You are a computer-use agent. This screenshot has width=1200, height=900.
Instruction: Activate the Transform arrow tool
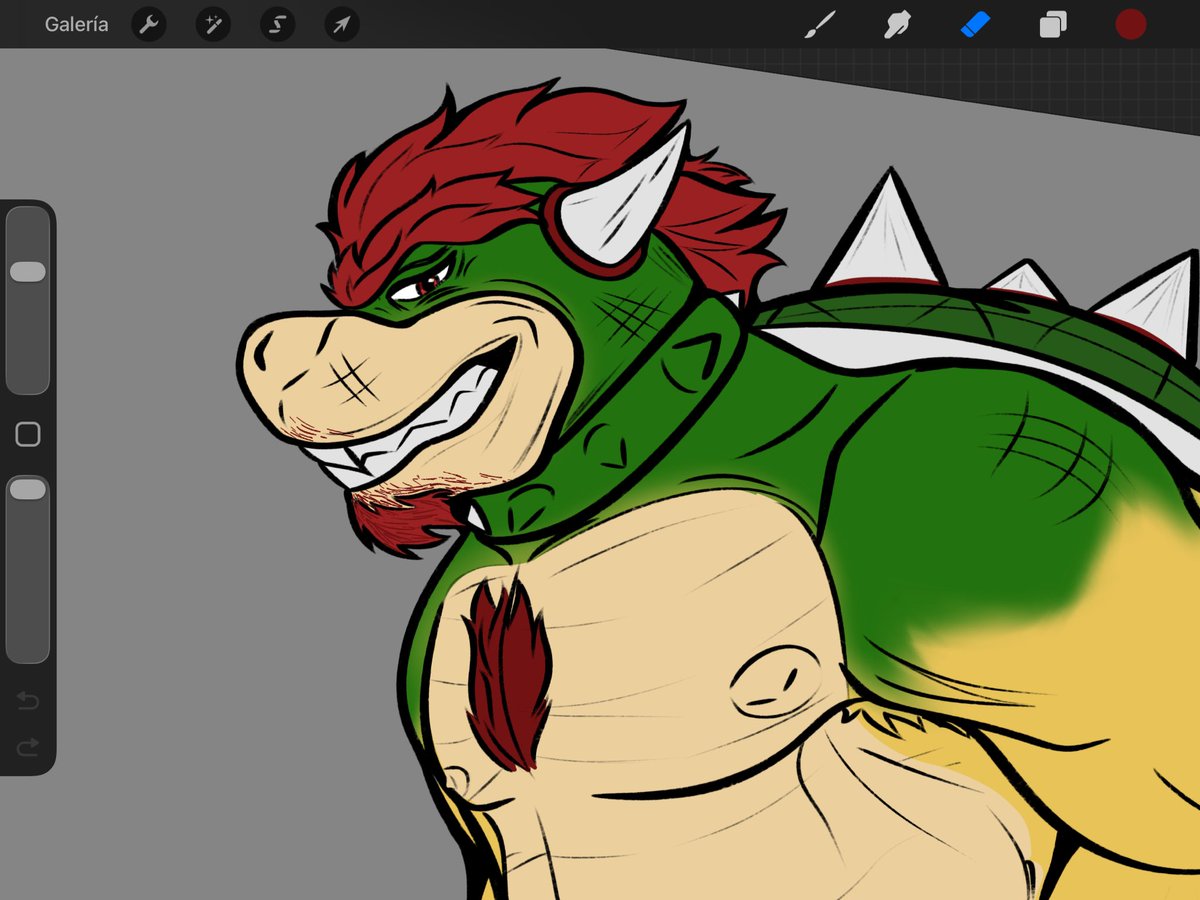tap(342, 25)
